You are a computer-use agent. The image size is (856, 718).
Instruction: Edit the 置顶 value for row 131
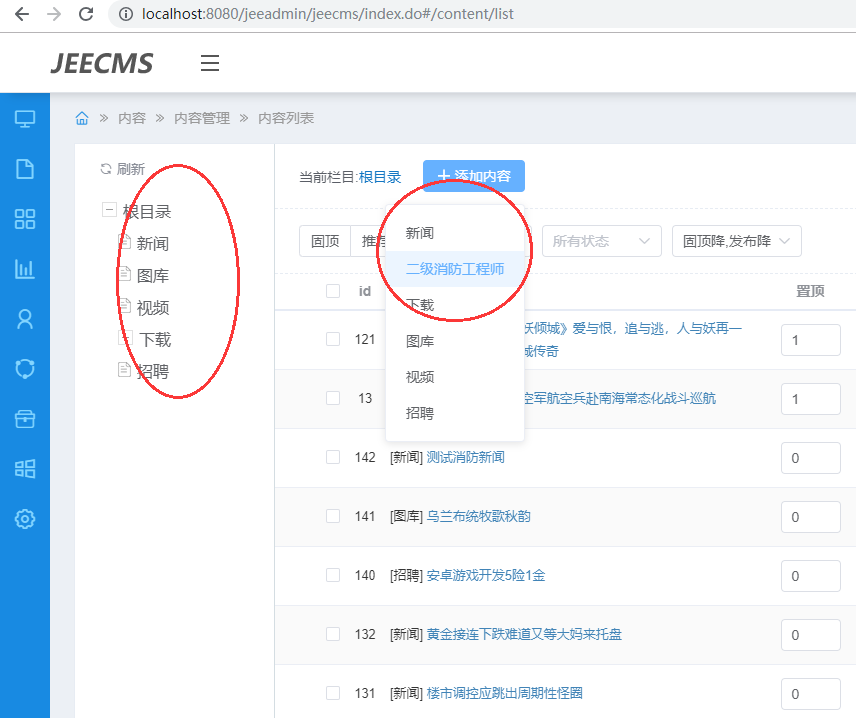click(x=811, y=693)
